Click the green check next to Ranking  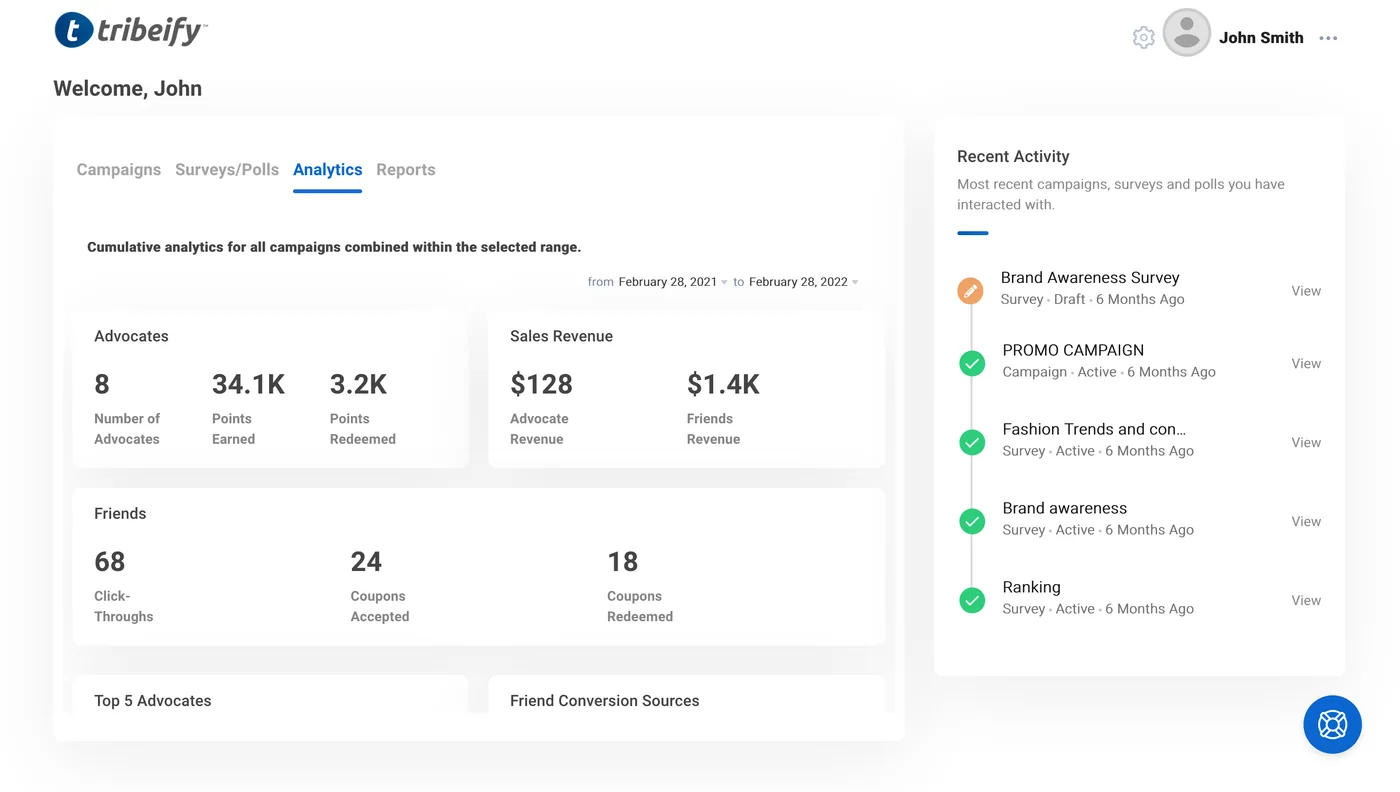coord(972,600)
